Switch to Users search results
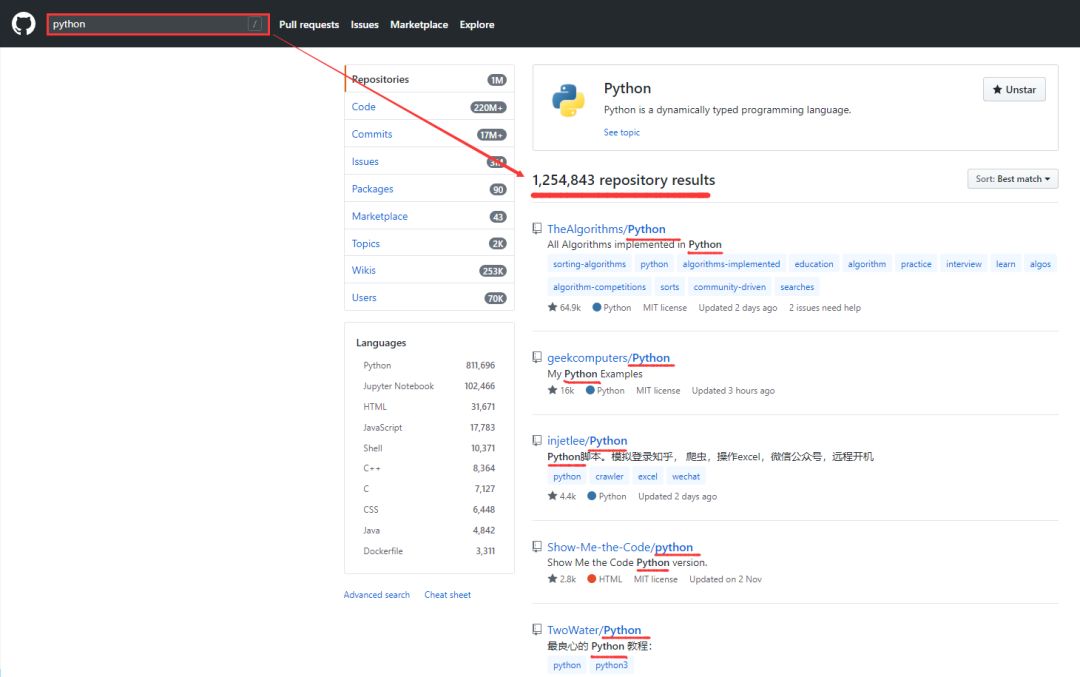Image resolution: width=1080 pixels, height=677 pixels. pyautogui.click(x=429, y=298)
